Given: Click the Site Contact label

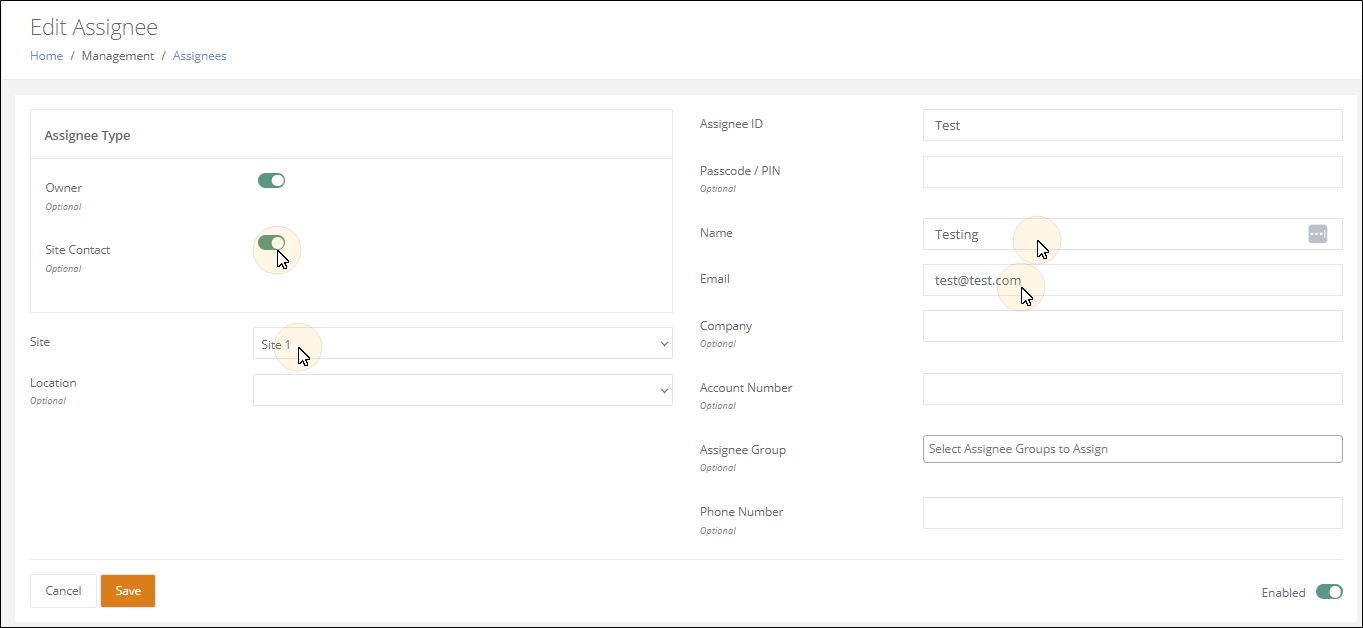Looking at the screenshot, I should click(x=78, y=250).
